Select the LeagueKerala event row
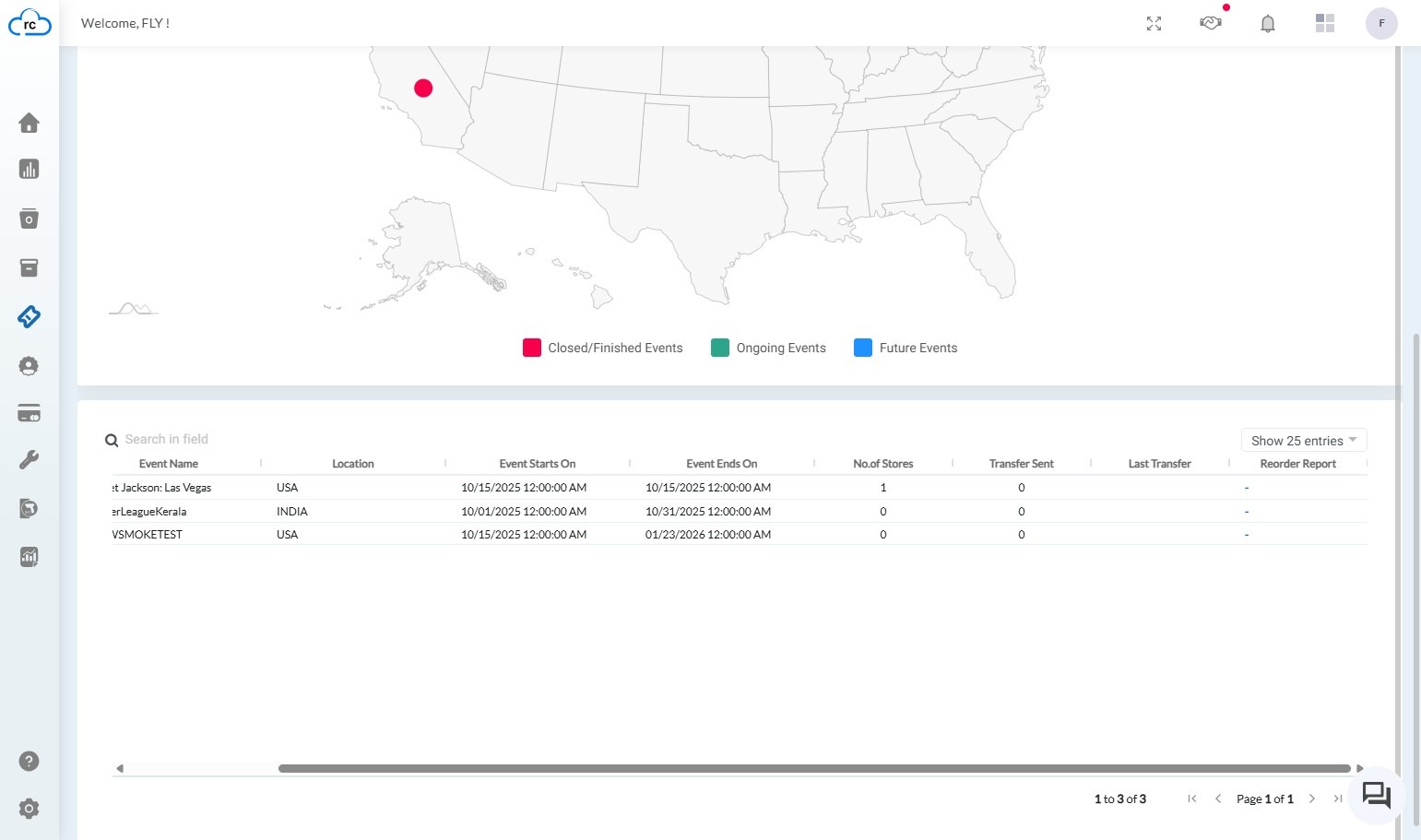 [740, 511]
